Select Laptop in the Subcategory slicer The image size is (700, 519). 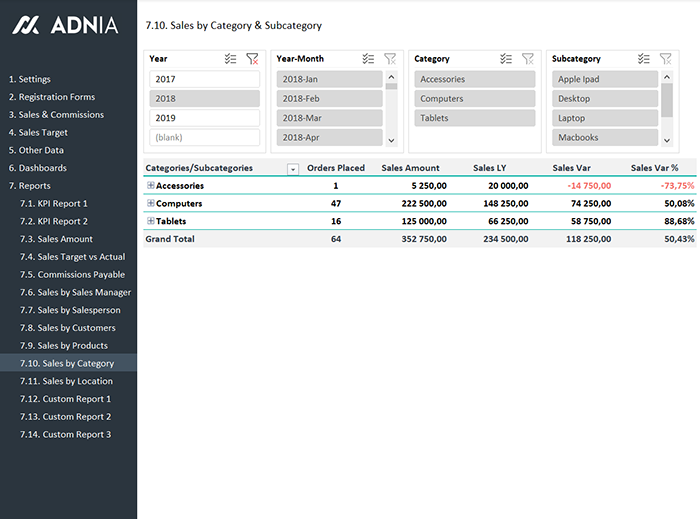605,118
